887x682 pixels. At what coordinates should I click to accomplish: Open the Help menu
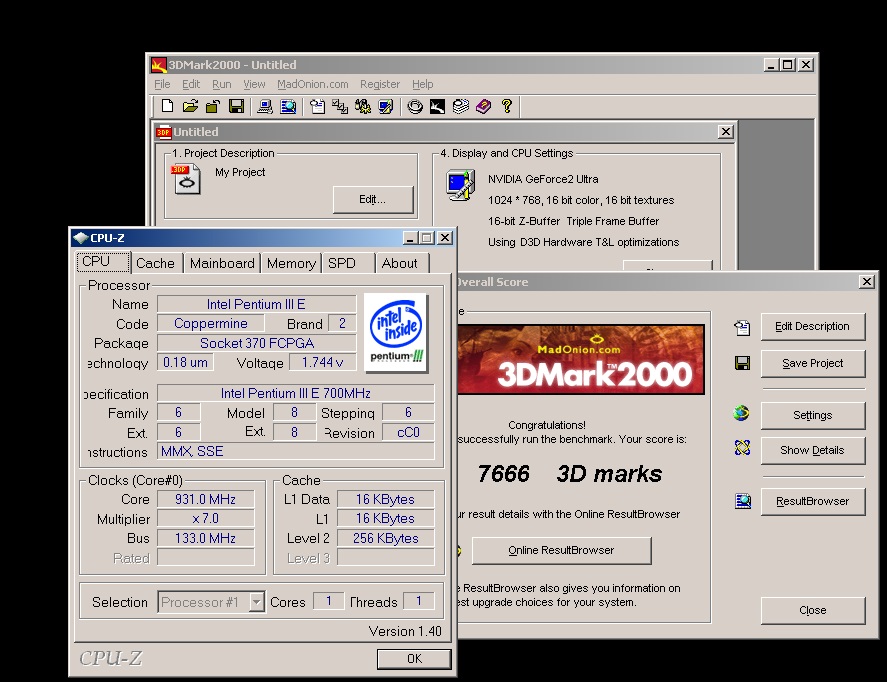tap(423, 84)
